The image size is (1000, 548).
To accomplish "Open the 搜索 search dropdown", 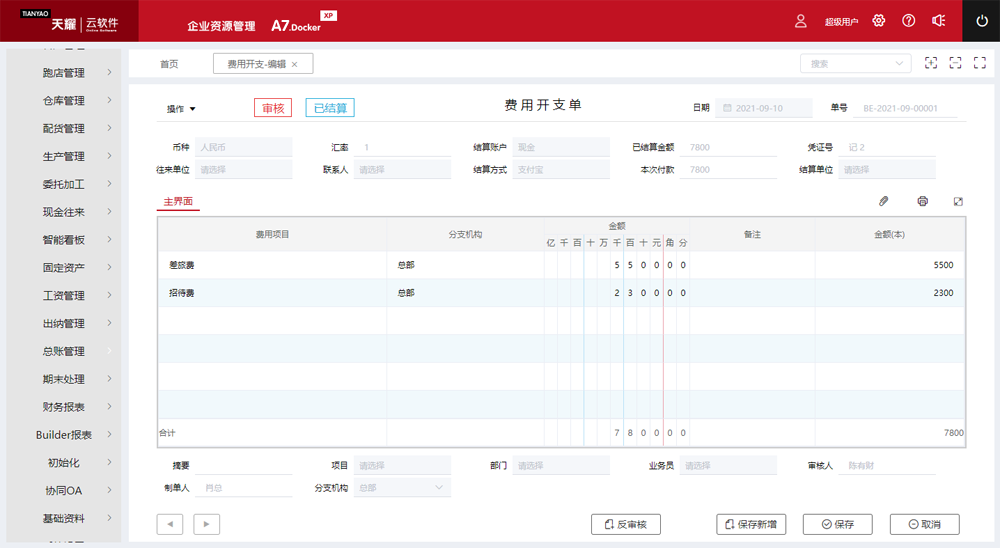I will click(855, 63).
